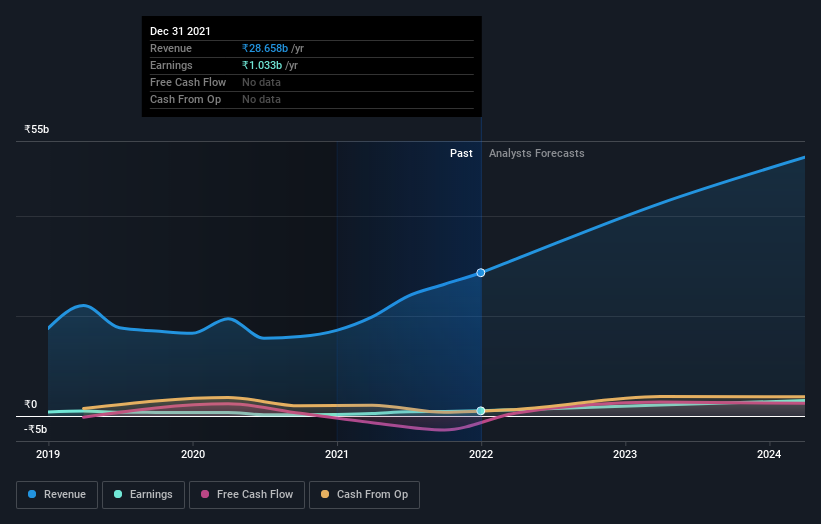
Task: Click the ₹0 y-axis label
Action: pyautogui.click(x=31, y=404)
